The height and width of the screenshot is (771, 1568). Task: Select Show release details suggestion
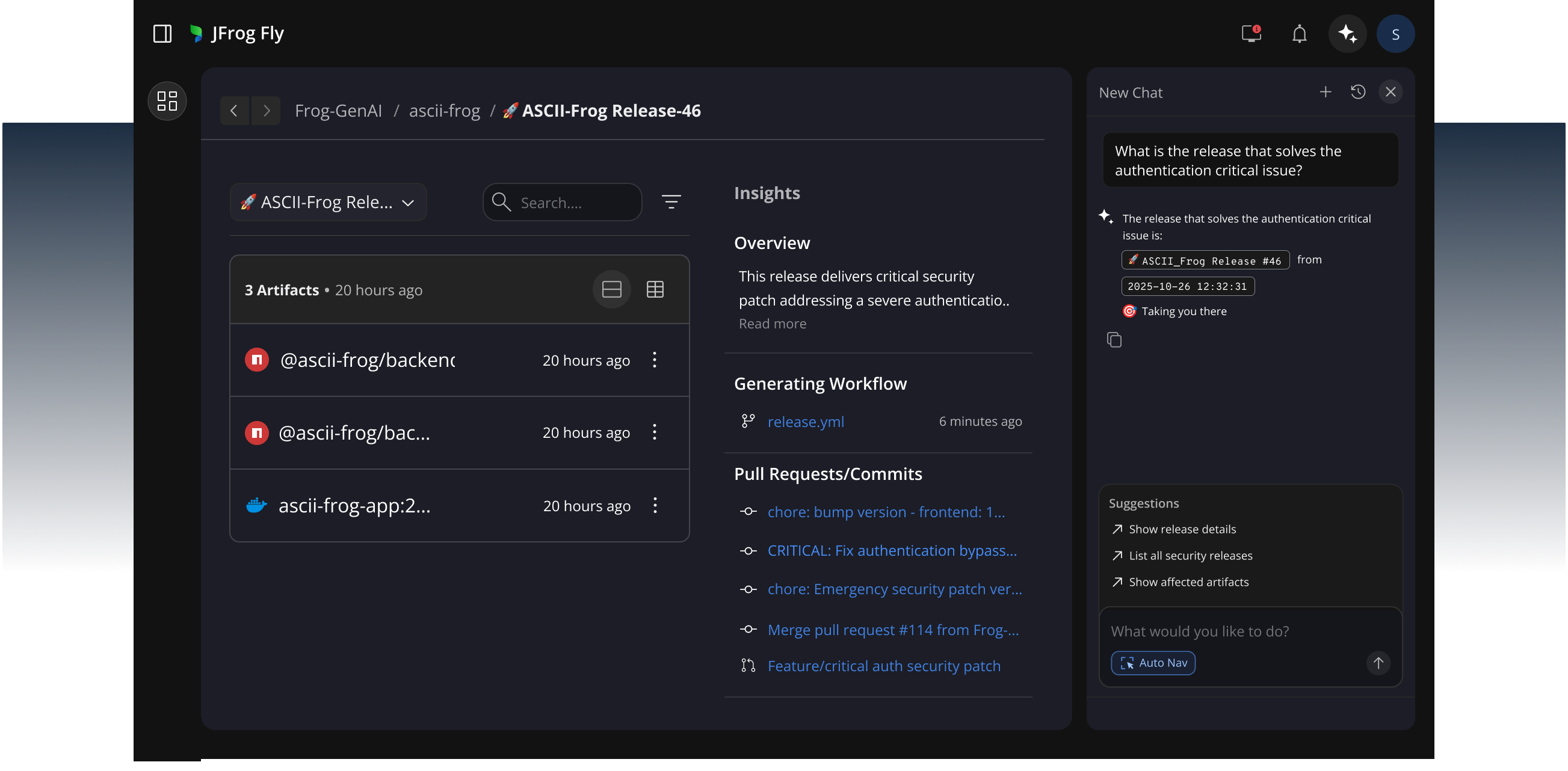coord(1182,529)
